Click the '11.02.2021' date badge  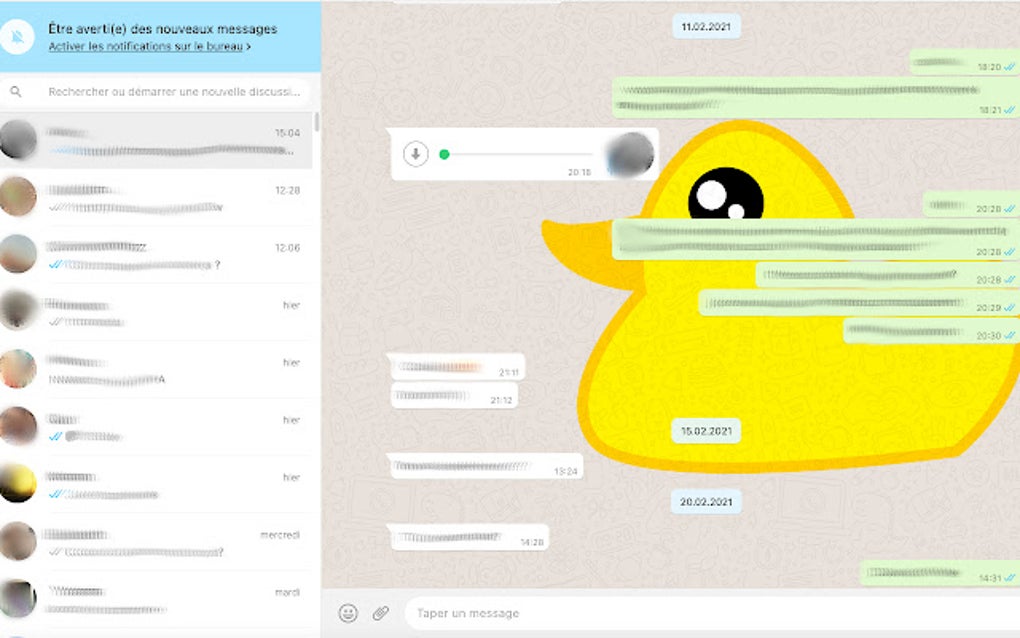tap(708, 24)
